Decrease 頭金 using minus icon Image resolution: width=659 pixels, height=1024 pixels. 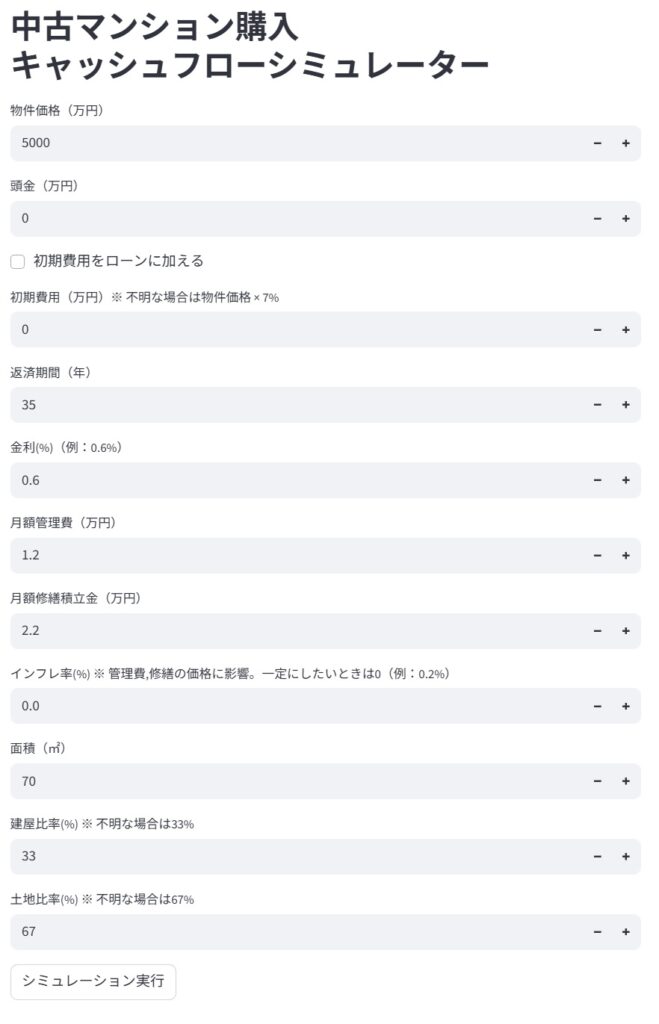(597, 218)
